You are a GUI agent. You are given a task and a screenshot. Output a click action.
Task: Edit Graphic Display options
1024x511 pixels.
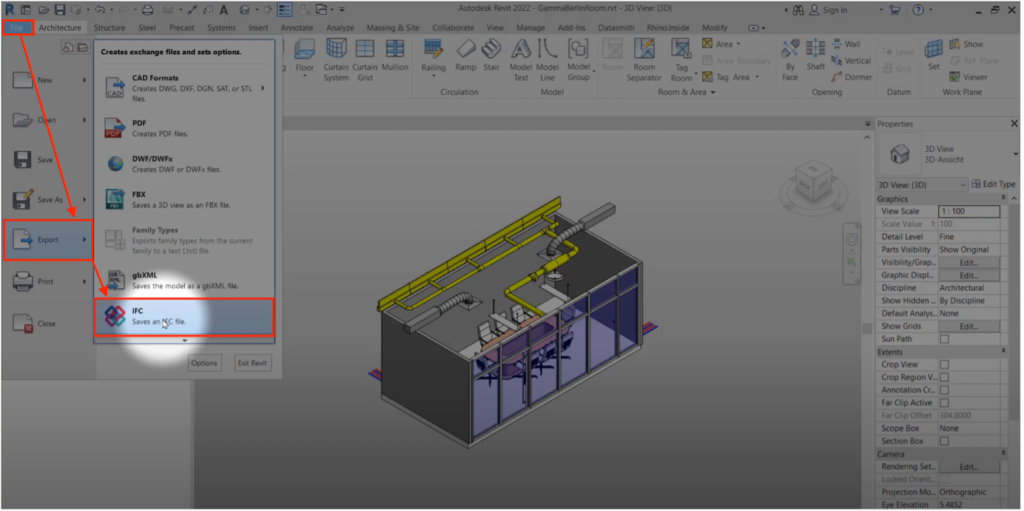968,275
